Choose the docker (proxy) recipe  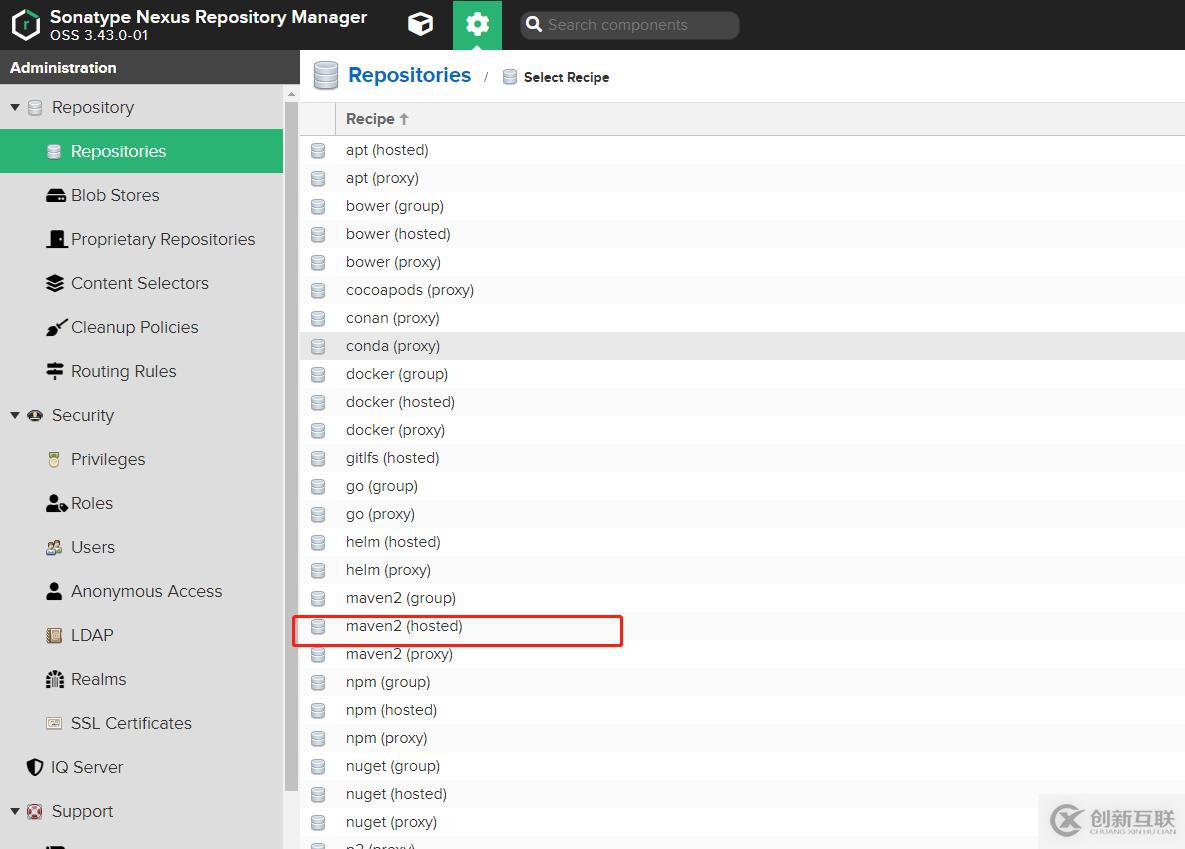click(742, 430)
